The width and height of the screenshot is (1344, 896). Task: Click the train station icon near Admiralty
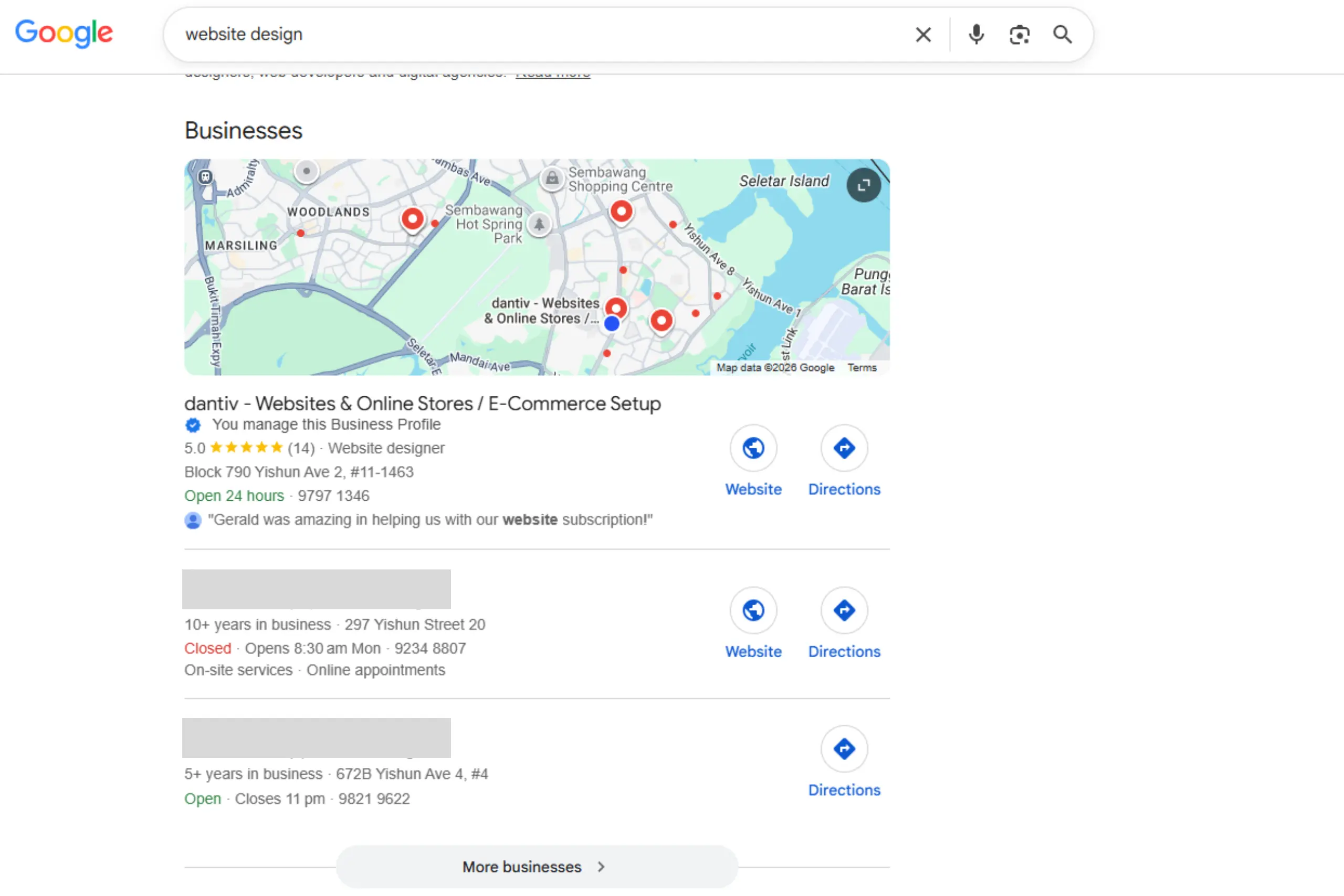point(205,177)
